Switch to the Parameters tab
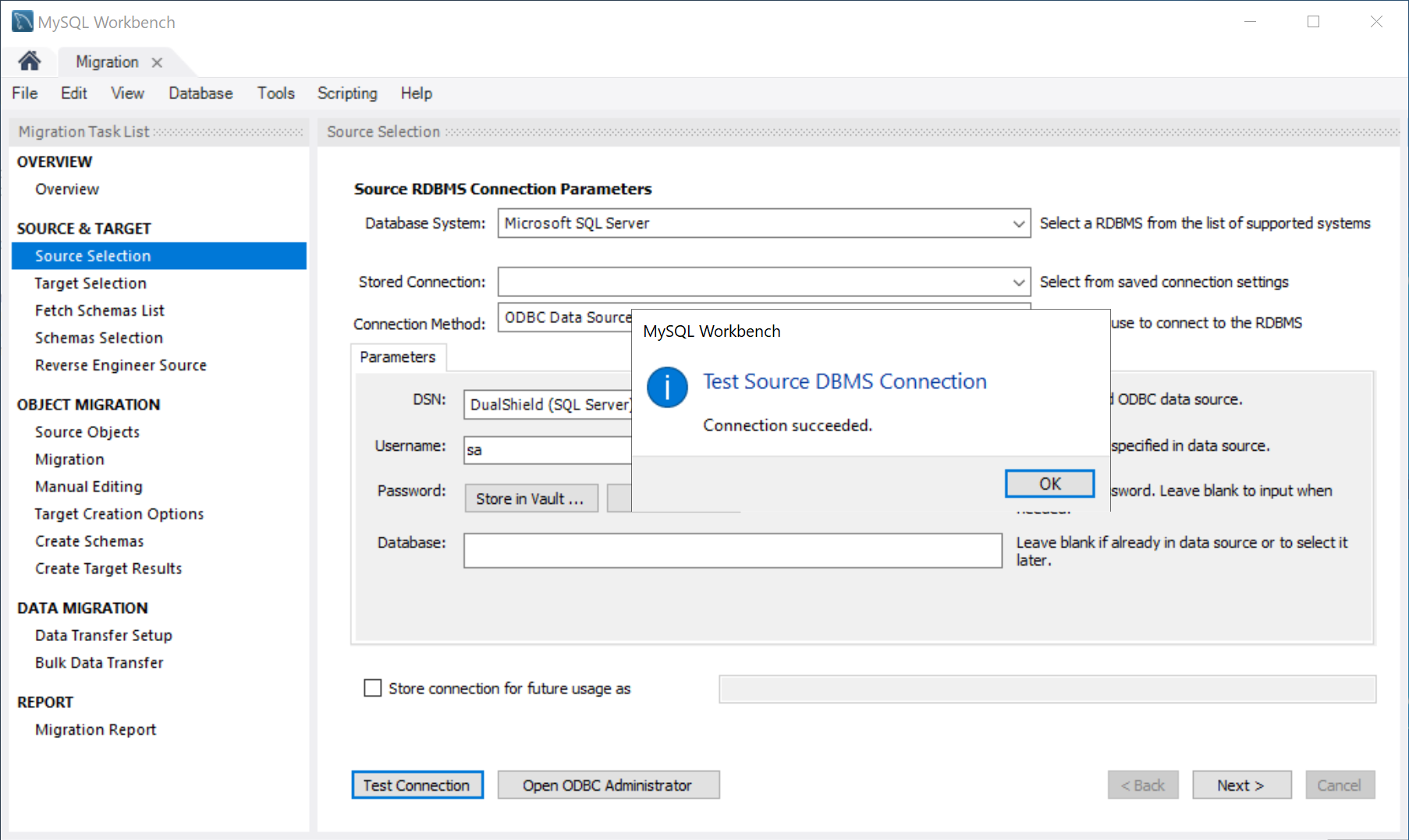This screenshot has width=1409, height=840. tap(397, 357)
